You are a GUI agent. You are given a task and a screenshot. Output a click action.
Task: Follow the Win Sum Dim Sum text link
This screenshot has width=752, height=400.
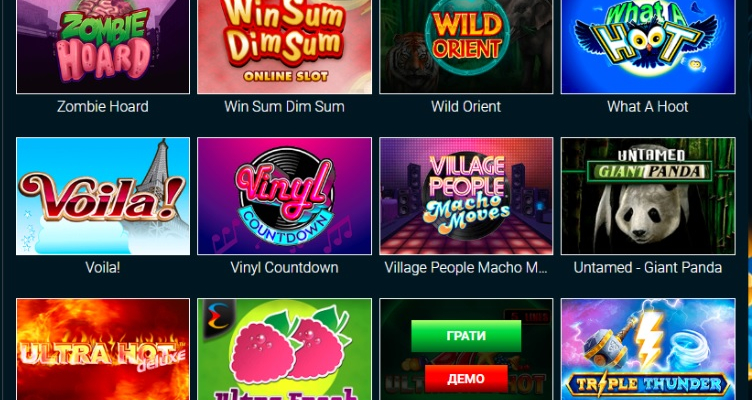(284, 106)
